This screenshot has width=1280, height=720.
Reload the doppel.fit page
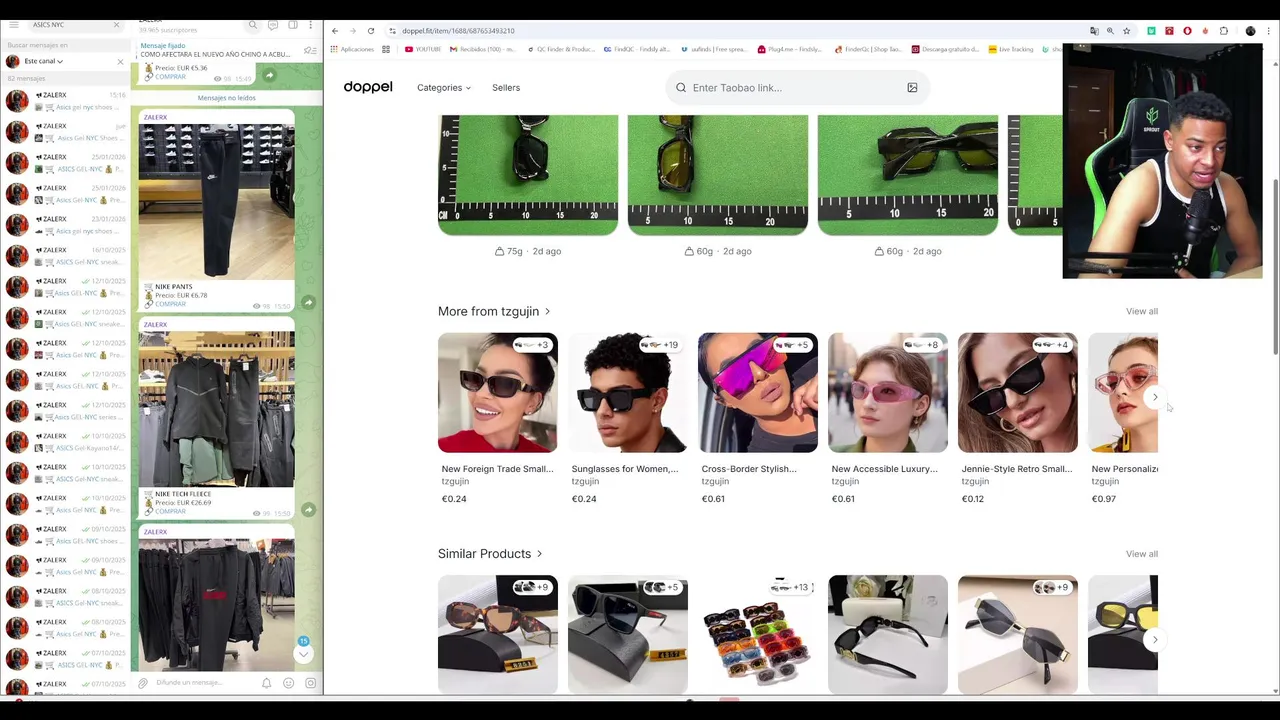(x=371, y=31)
